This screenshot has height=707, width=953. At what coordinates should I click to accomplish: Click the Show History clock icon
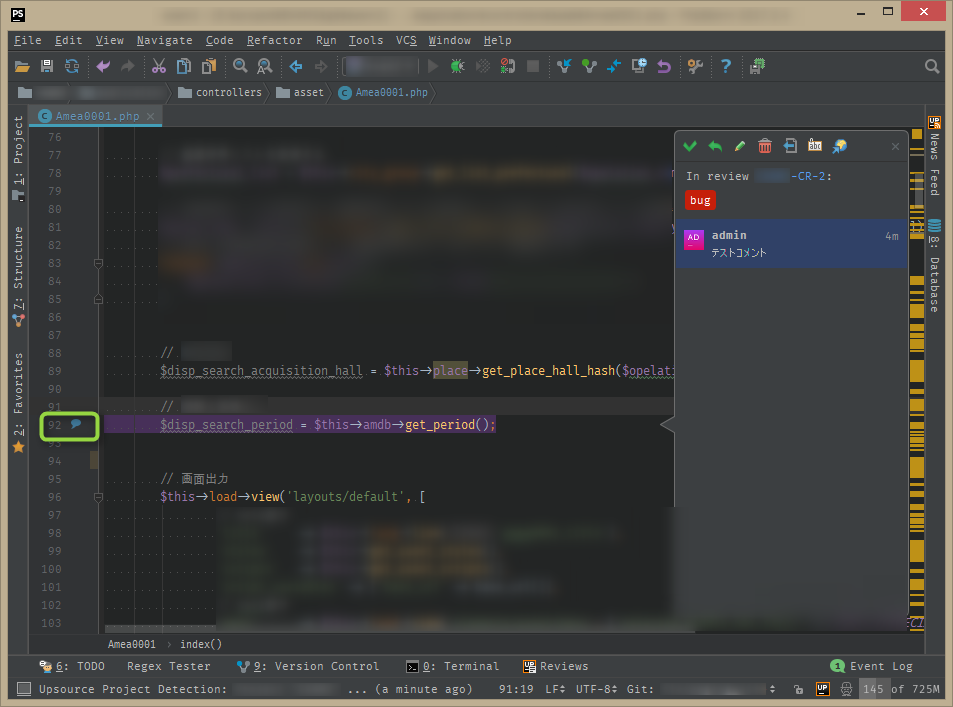pos(639,66)
